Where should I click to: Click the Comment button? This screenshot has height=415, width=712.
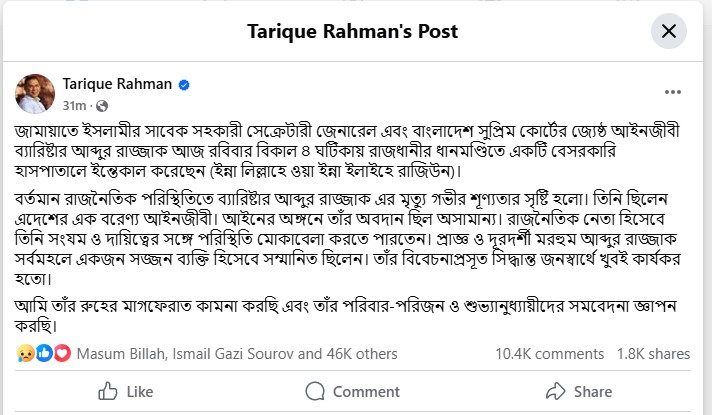353,391
